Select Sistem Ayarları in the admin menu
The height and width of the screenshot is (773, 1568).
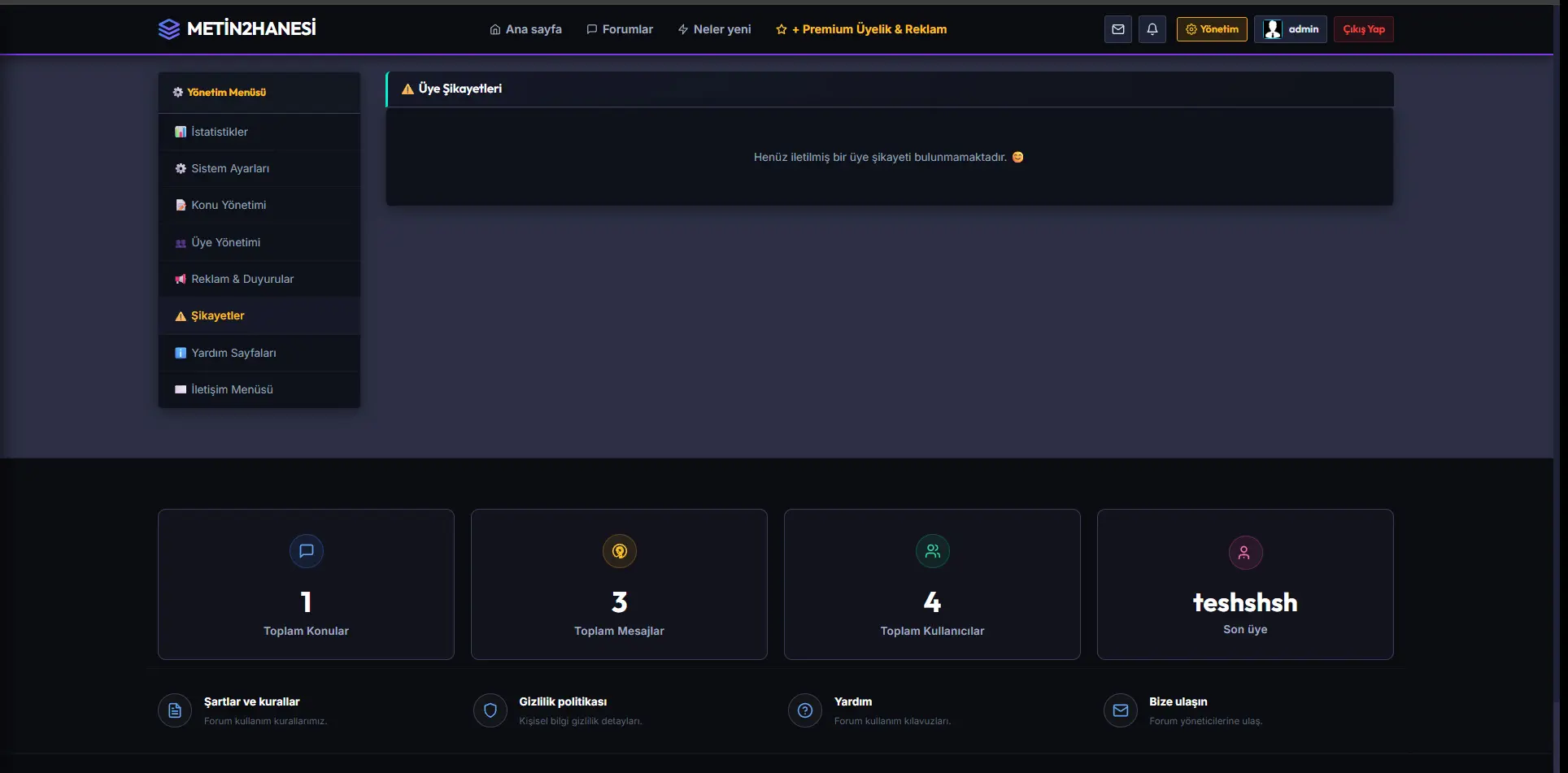pos(259,168)
